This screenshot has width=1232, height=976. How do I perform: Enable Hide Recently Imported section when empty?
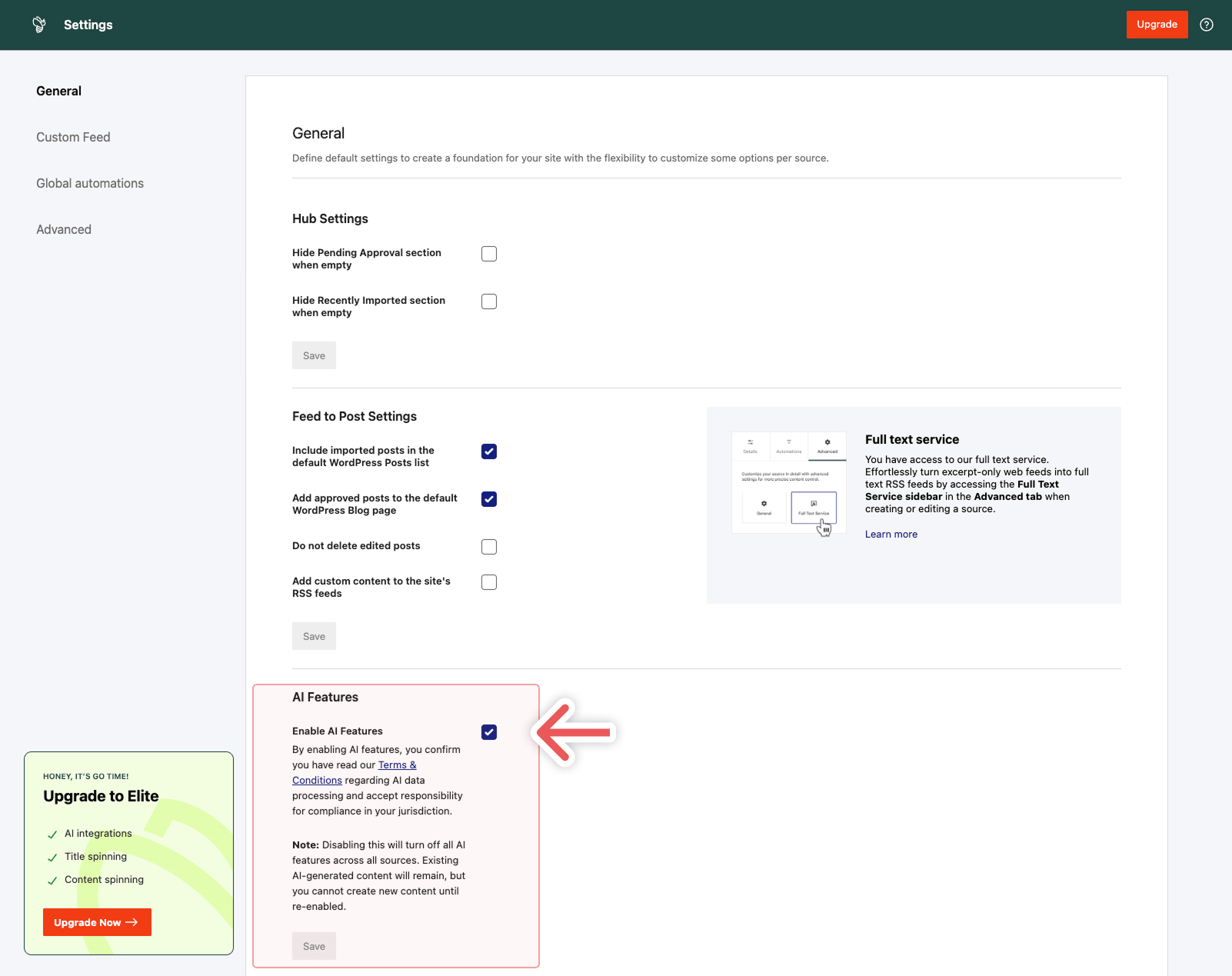[x=489, y=301]
